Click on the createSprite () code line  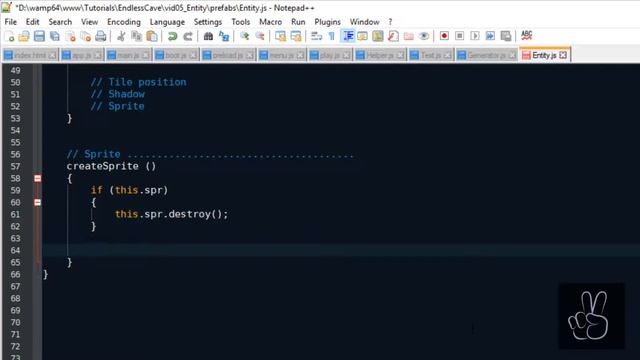(111, 166)
